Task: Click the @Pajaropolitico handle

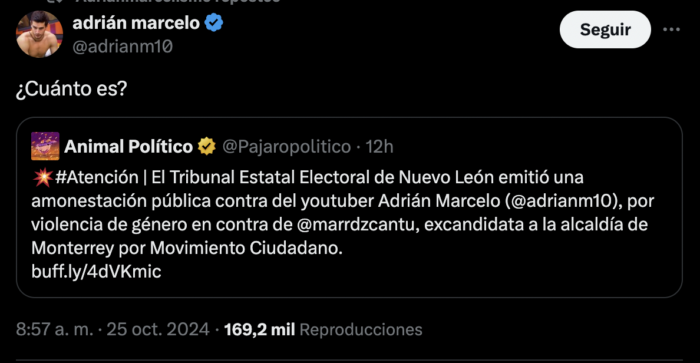Action: click(x=287, y=146)
